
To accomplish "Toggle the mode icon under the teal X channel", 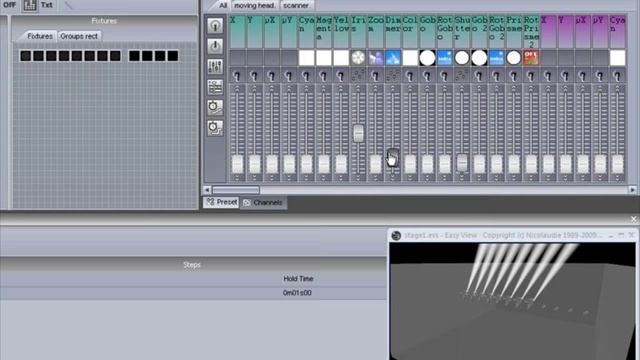I will tap(237, 76).
